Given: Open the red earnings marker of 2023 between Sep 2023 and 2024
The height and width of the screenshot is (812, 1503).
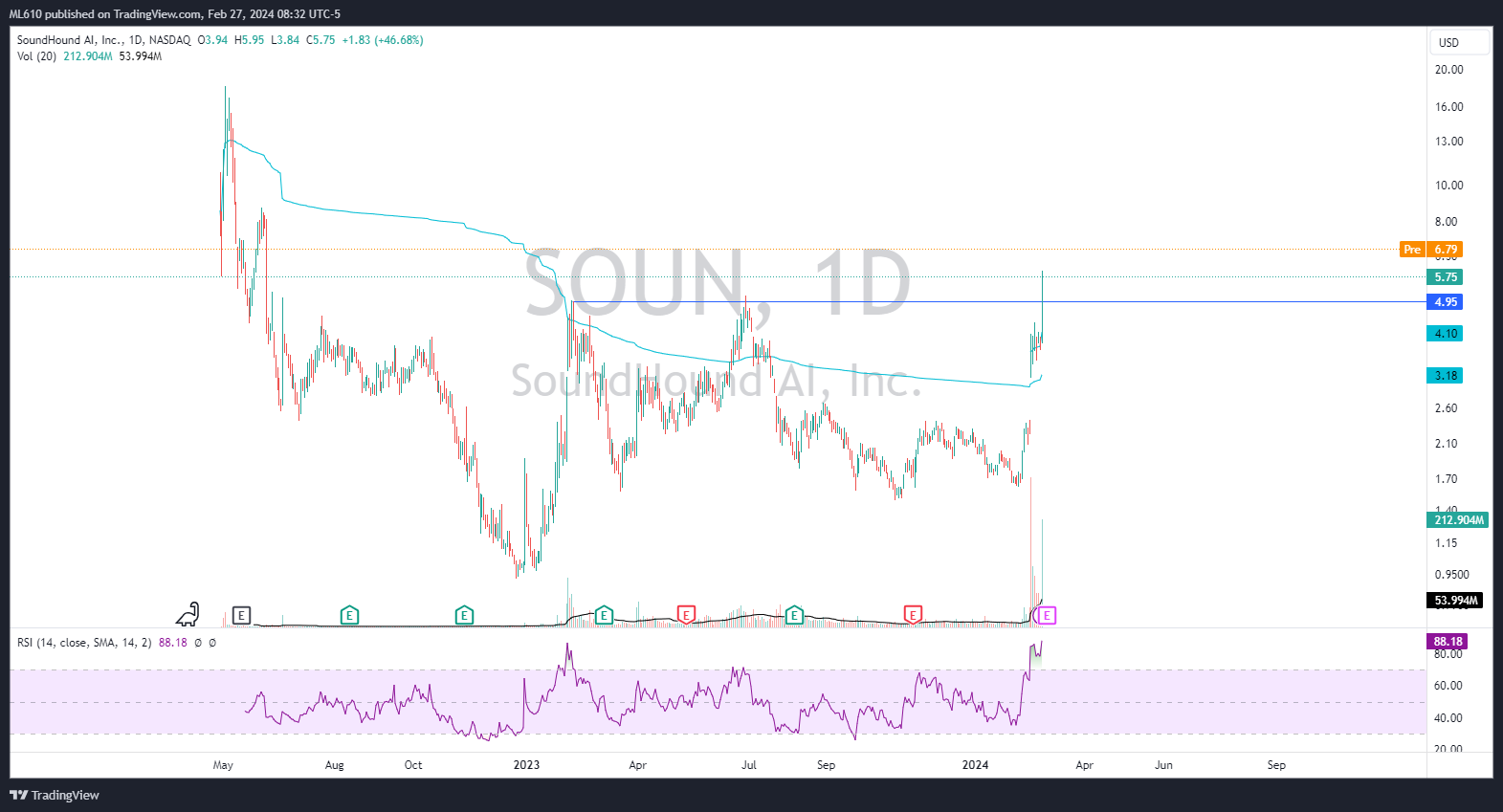Looking at the screenshot, I should pos(913,615).
